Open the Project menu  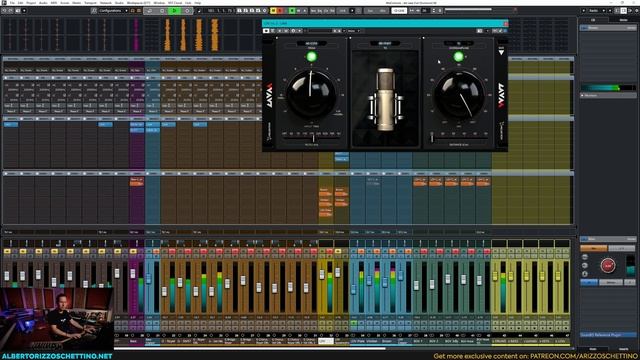tap(31, 2)
